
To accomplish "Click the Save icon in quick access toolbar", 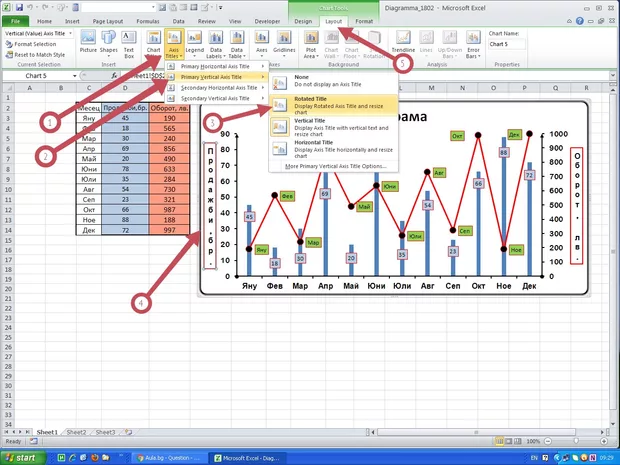I will click(x=19, y=7).
